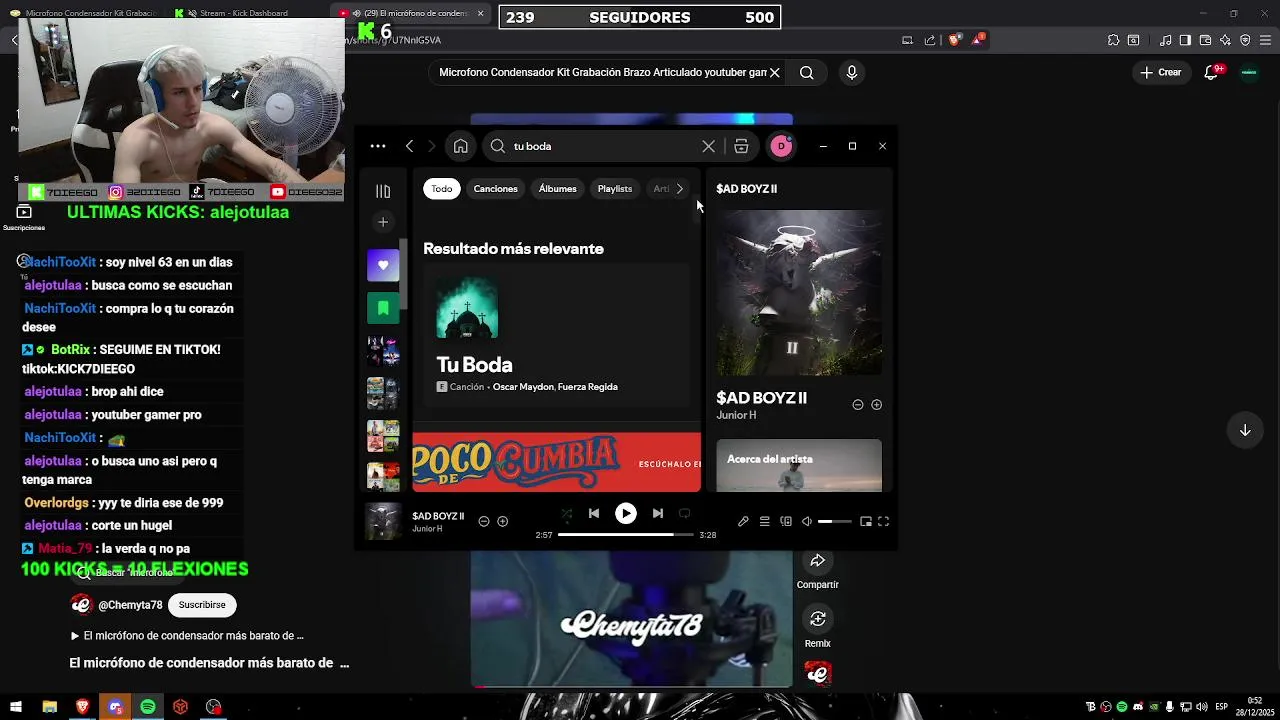The height and width of the screenshot is (720, 1280).
Task: Enter Spotify full screen view
Action: click(x=883, y=521)
